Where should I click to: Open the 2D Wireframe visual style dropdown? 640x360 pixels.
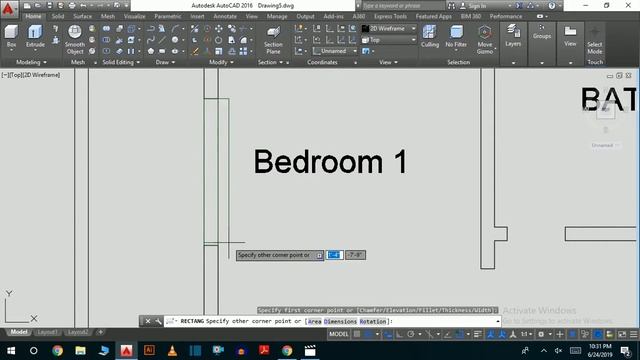point(389,29)
